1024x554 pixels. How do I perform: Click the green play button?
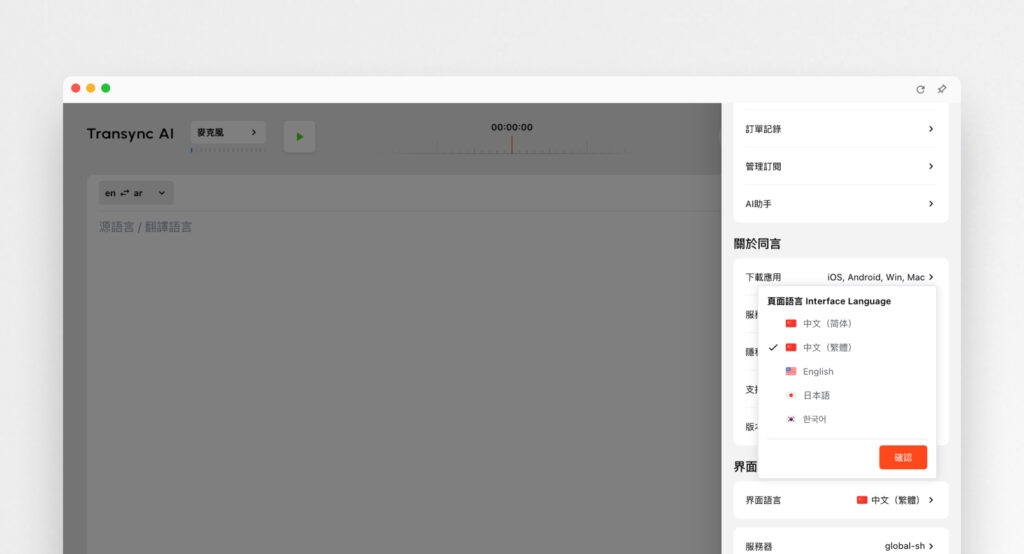[299, 137]
